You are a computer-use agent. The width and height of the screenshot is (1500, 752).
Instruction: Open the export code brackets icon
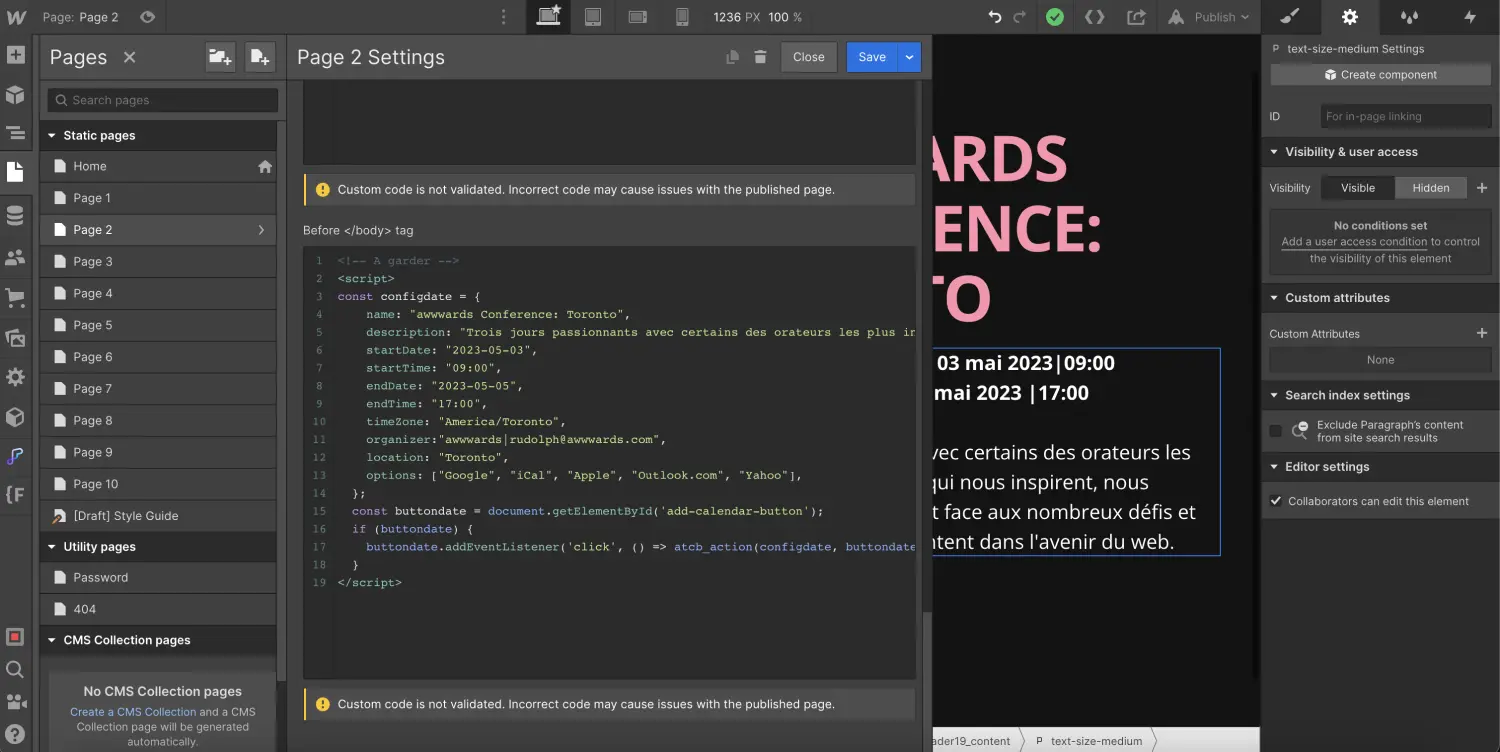pyautogui.click(x=1095, y=17)
